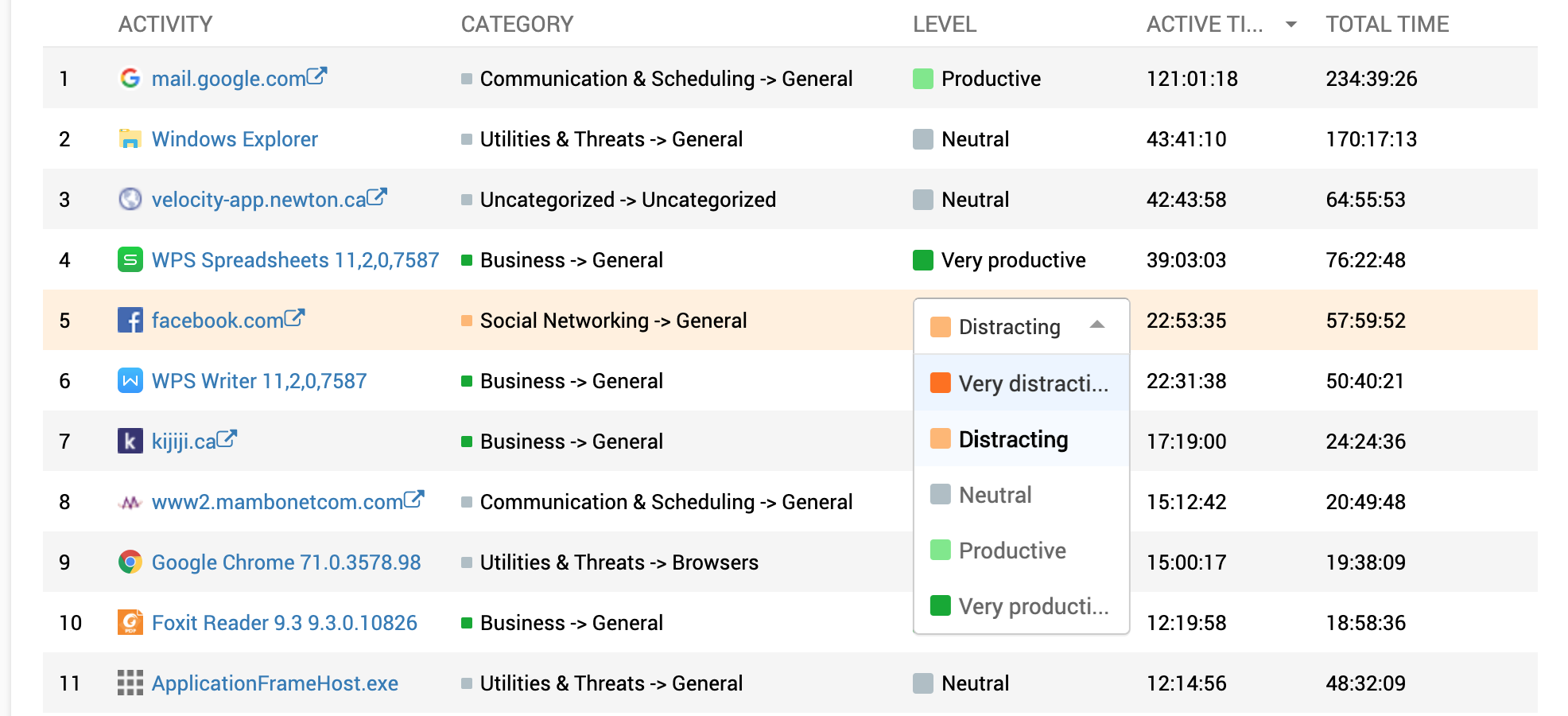The width and height of the screenshot is (1568, 716).
Task: Open the velocity-app.newton.ca link
Action: (258, 200)
